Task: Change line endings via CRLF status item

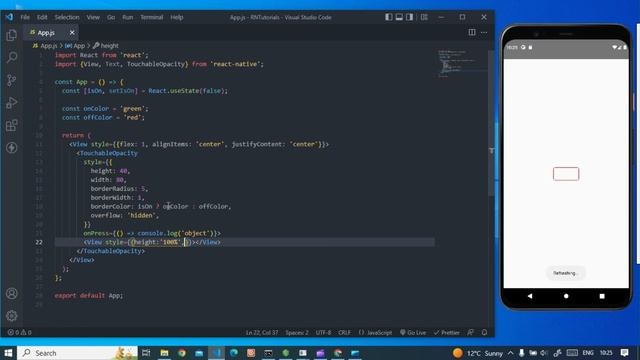Action: 344,332
